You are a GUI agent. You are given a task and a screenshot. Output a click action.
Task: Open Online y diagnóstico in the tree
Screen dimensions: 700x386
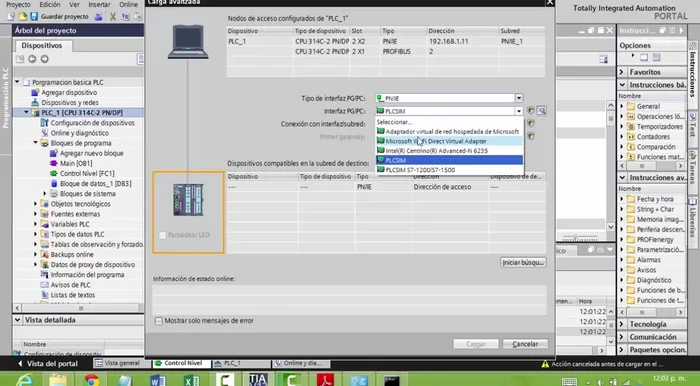[79, 133]
